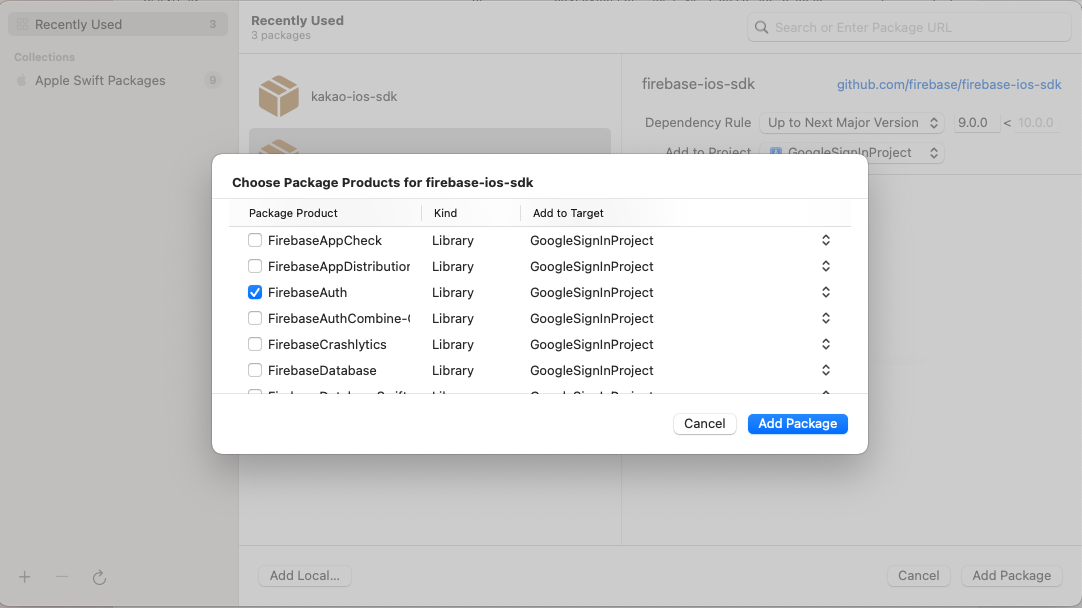Open target popup for FirebaseAppDistribution row
Viewport: 1082px width, 608px height.
[825, 266]
